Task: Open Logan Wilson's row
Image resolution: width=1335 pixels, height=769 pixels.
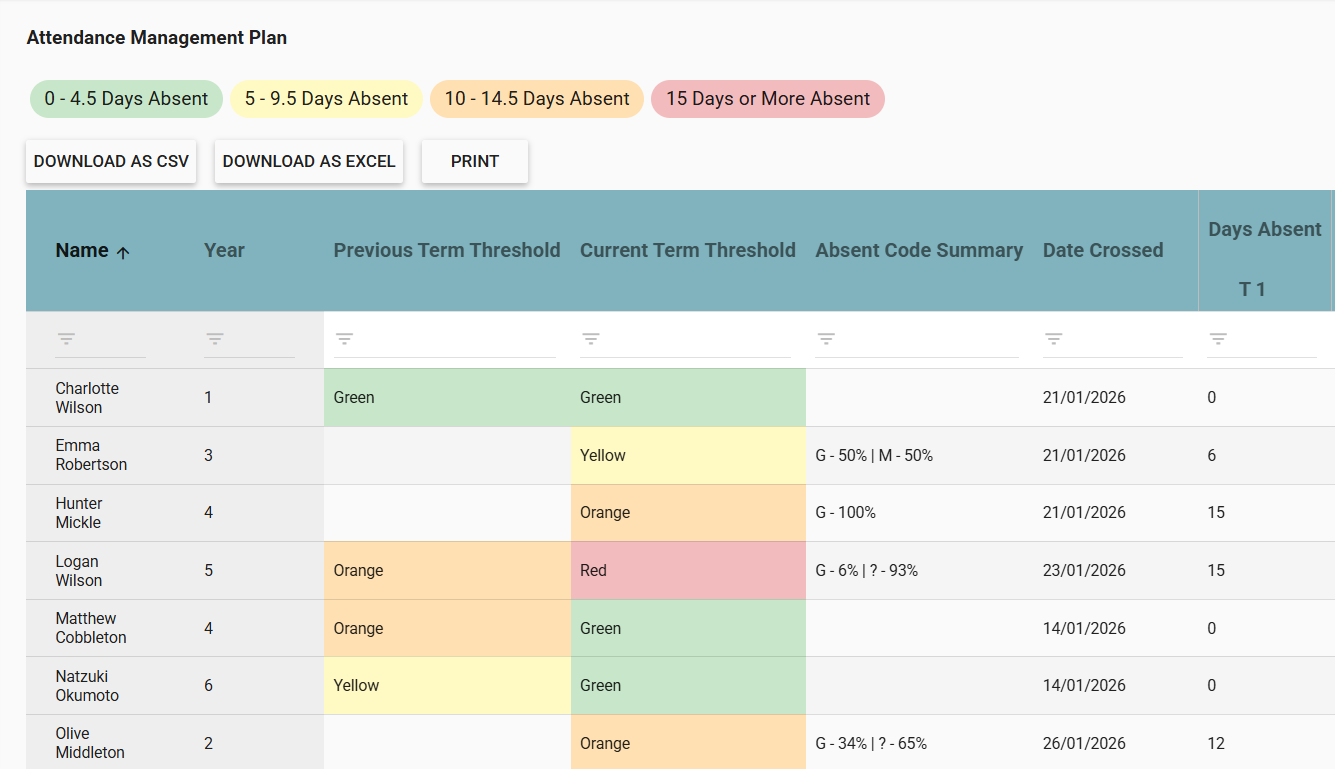Action: 78,571
